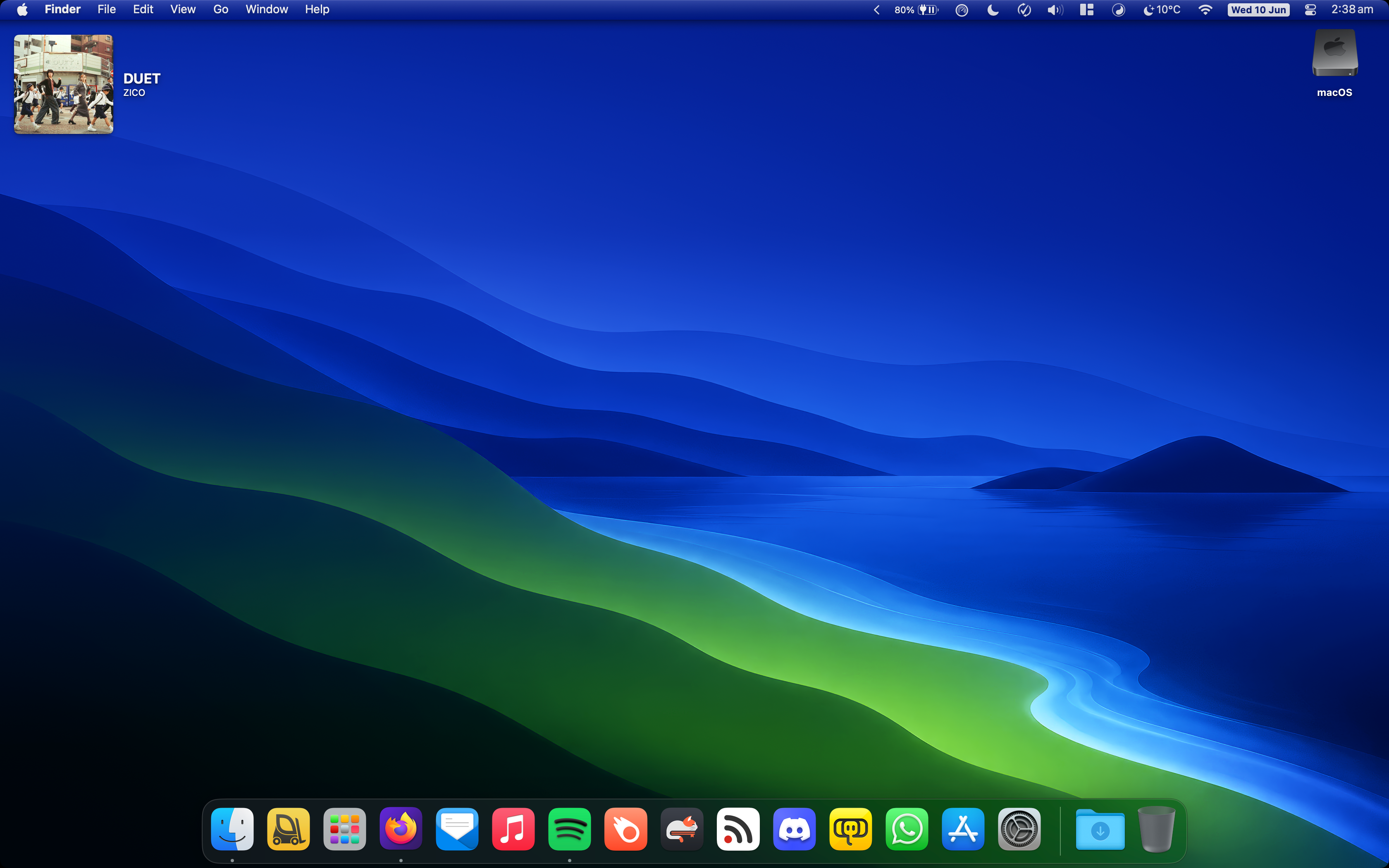Click the 2:38 am clock

[x=1352, y=10]
